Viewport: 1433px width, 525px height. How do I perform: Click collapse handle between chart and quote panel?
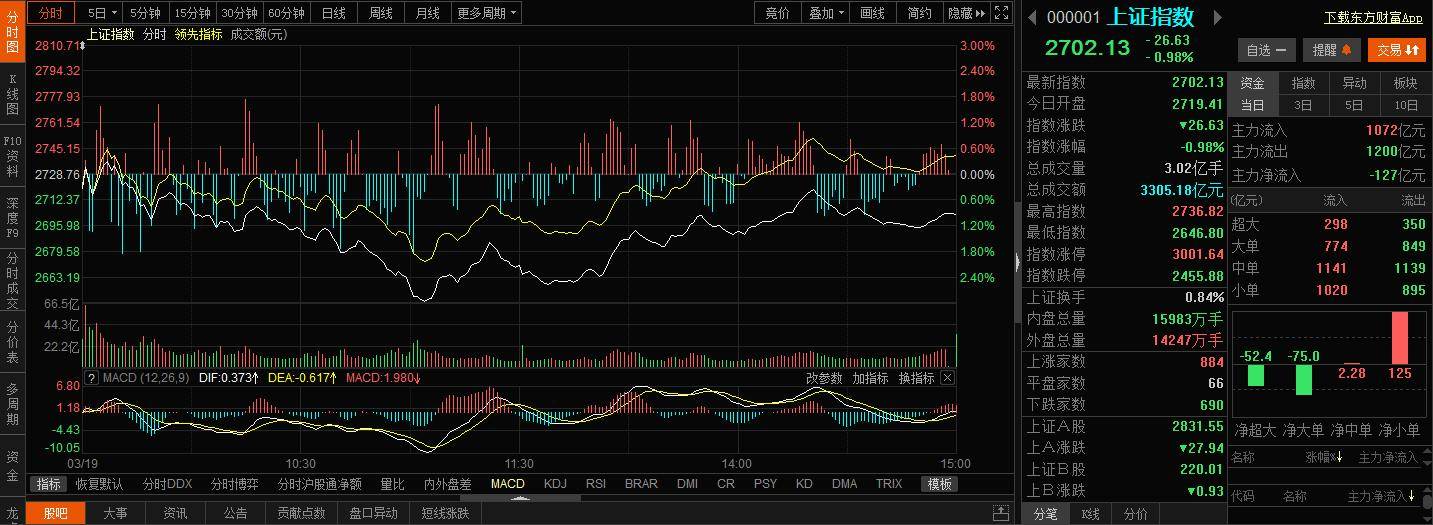click(1017, 261)
